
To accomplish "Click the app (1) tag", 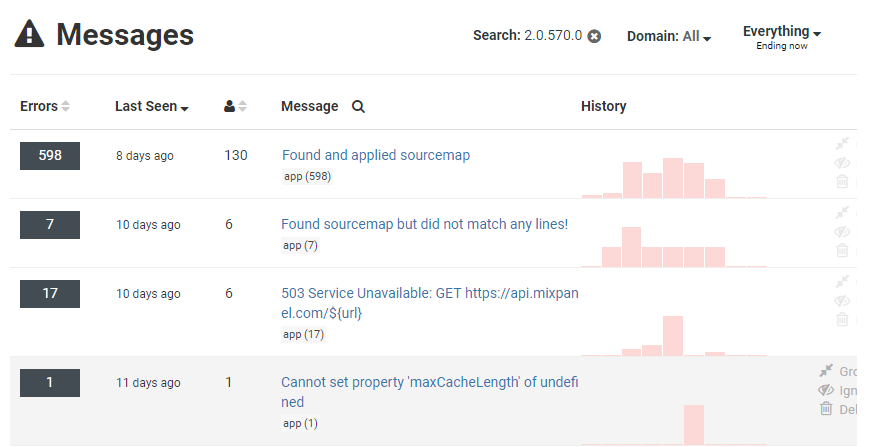I will click(300, 423).
